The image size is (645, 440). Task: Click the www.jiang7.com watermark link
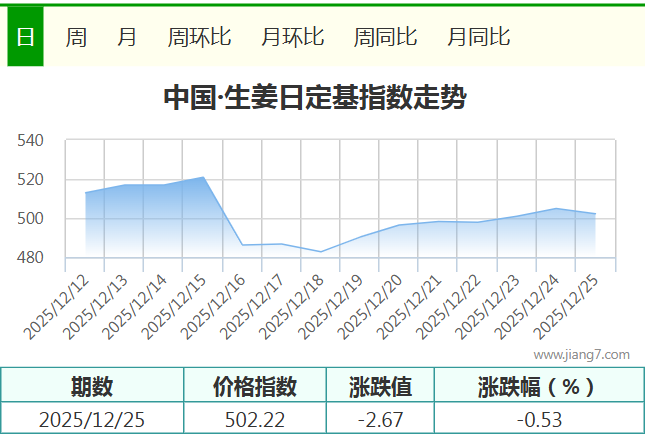[x=581, y=354]
